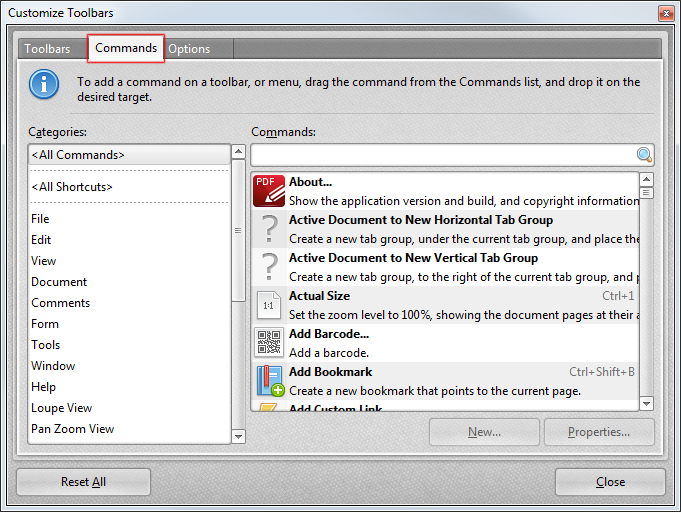Select the Tools category
This screenshot has width=681, height=512.
pyautogui.click(x=129, y=345)
